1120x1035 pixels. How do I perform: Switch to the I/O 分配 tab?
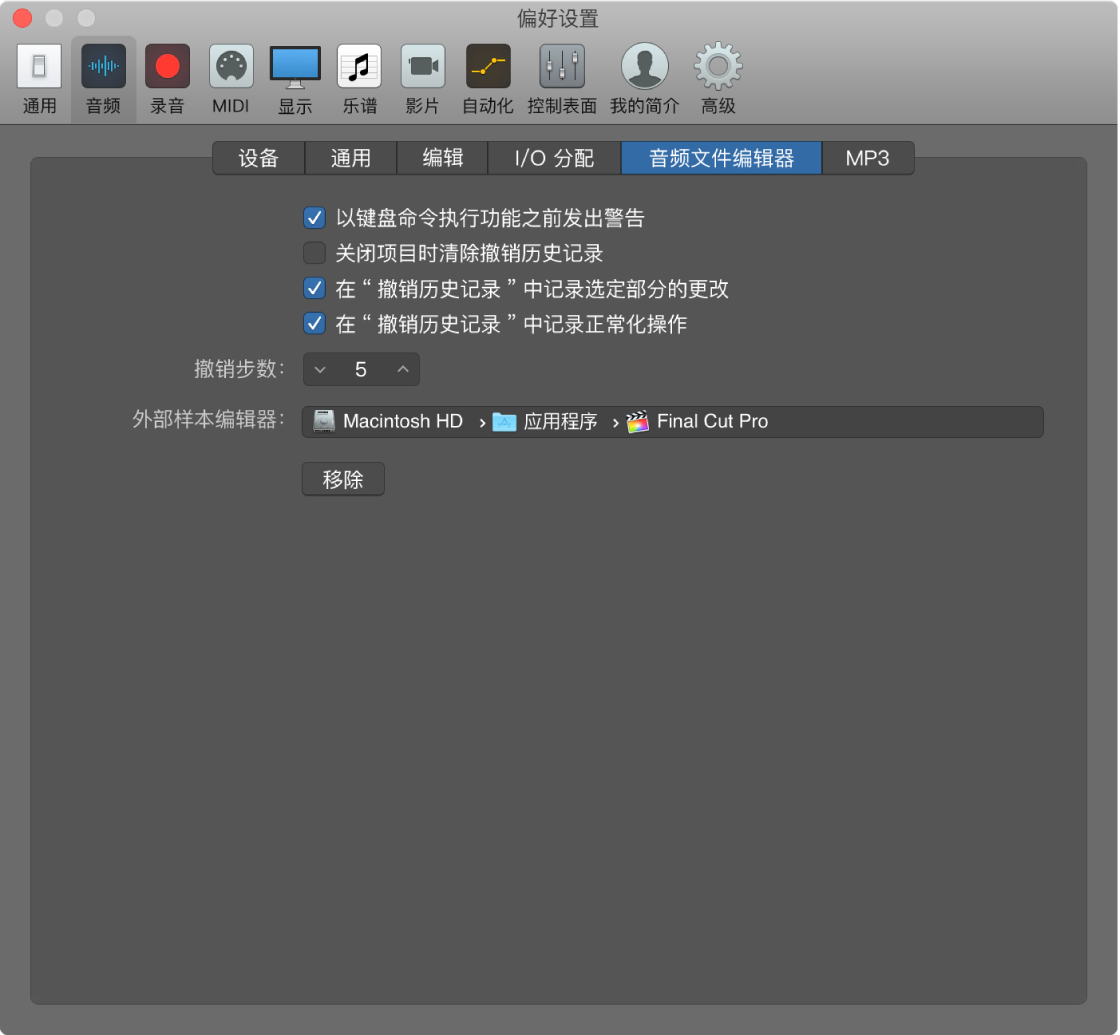tap(554, 158)
